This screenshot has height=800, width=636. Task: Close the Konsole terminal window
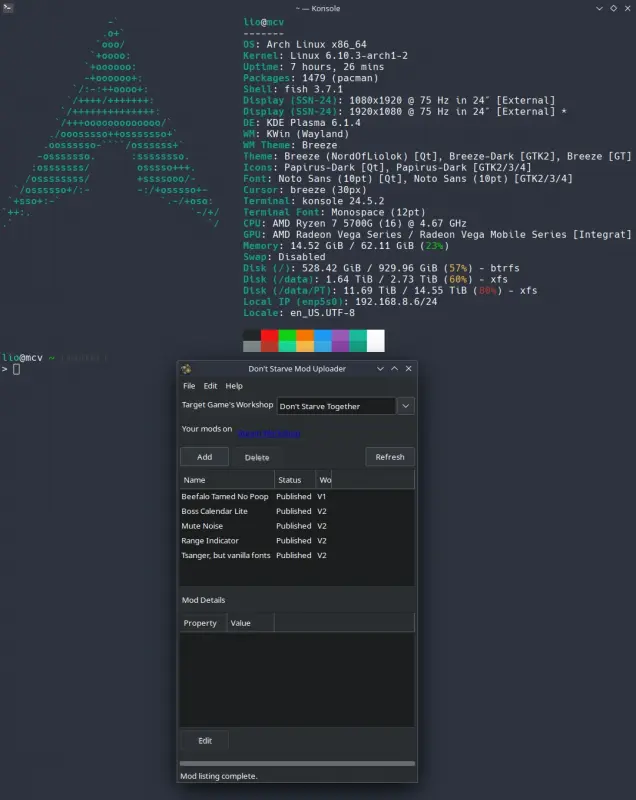pos(627,8)
